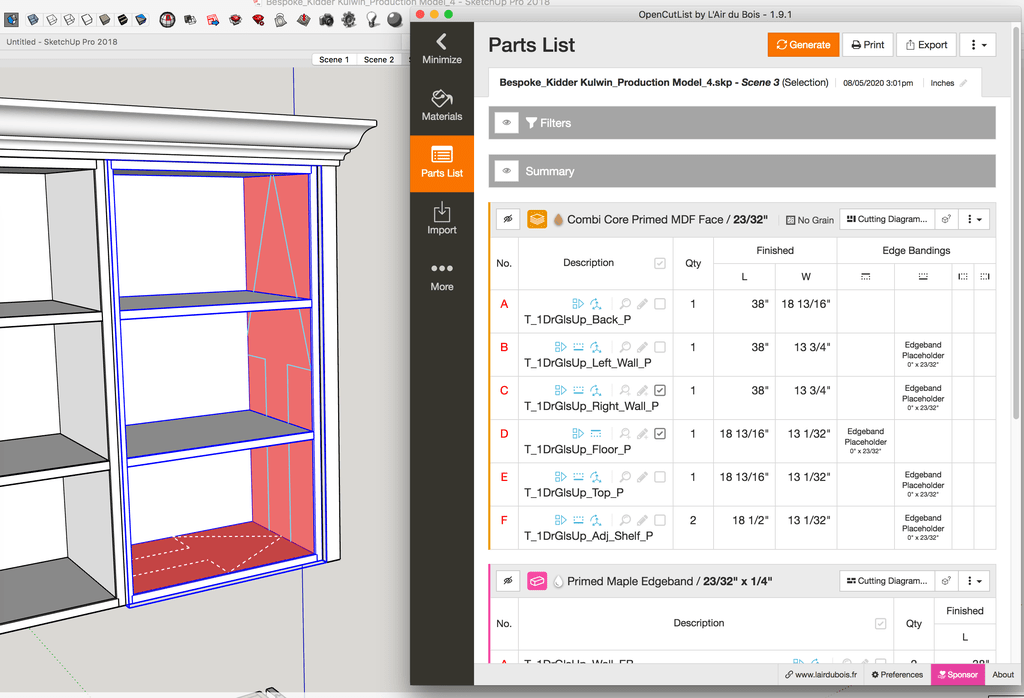This screenshot has width=1024, height=698.
Task: Minimize the OpenCutList panel via sidebar arrow
Action: click(x=442, y=50)
